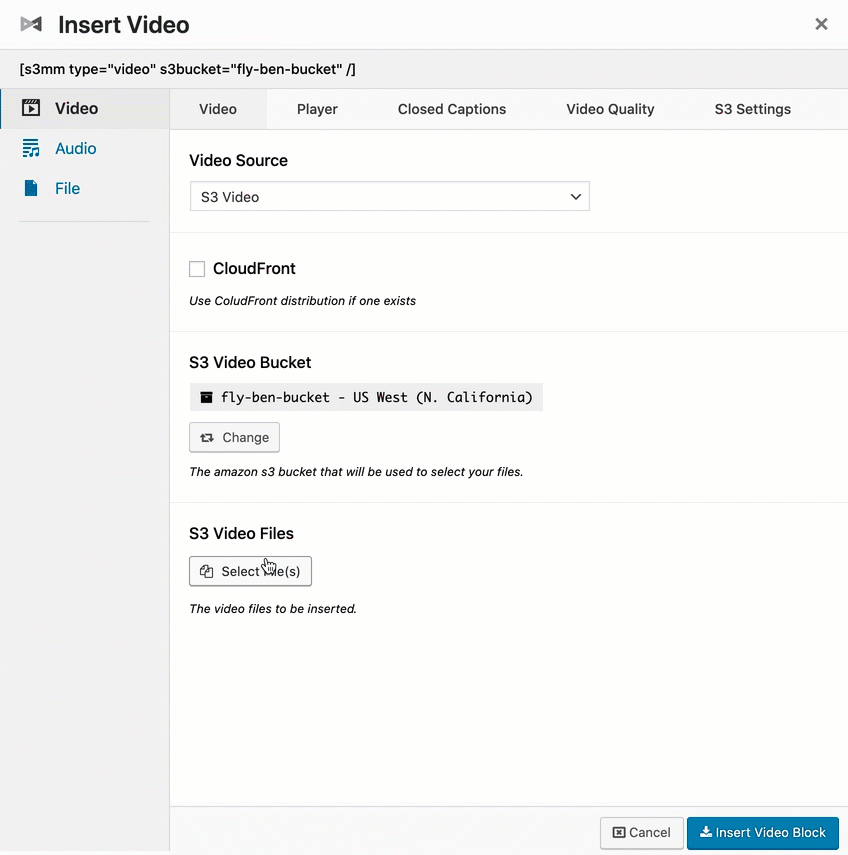
Task: Click the File document icon
Action: [x=31, y=188]
